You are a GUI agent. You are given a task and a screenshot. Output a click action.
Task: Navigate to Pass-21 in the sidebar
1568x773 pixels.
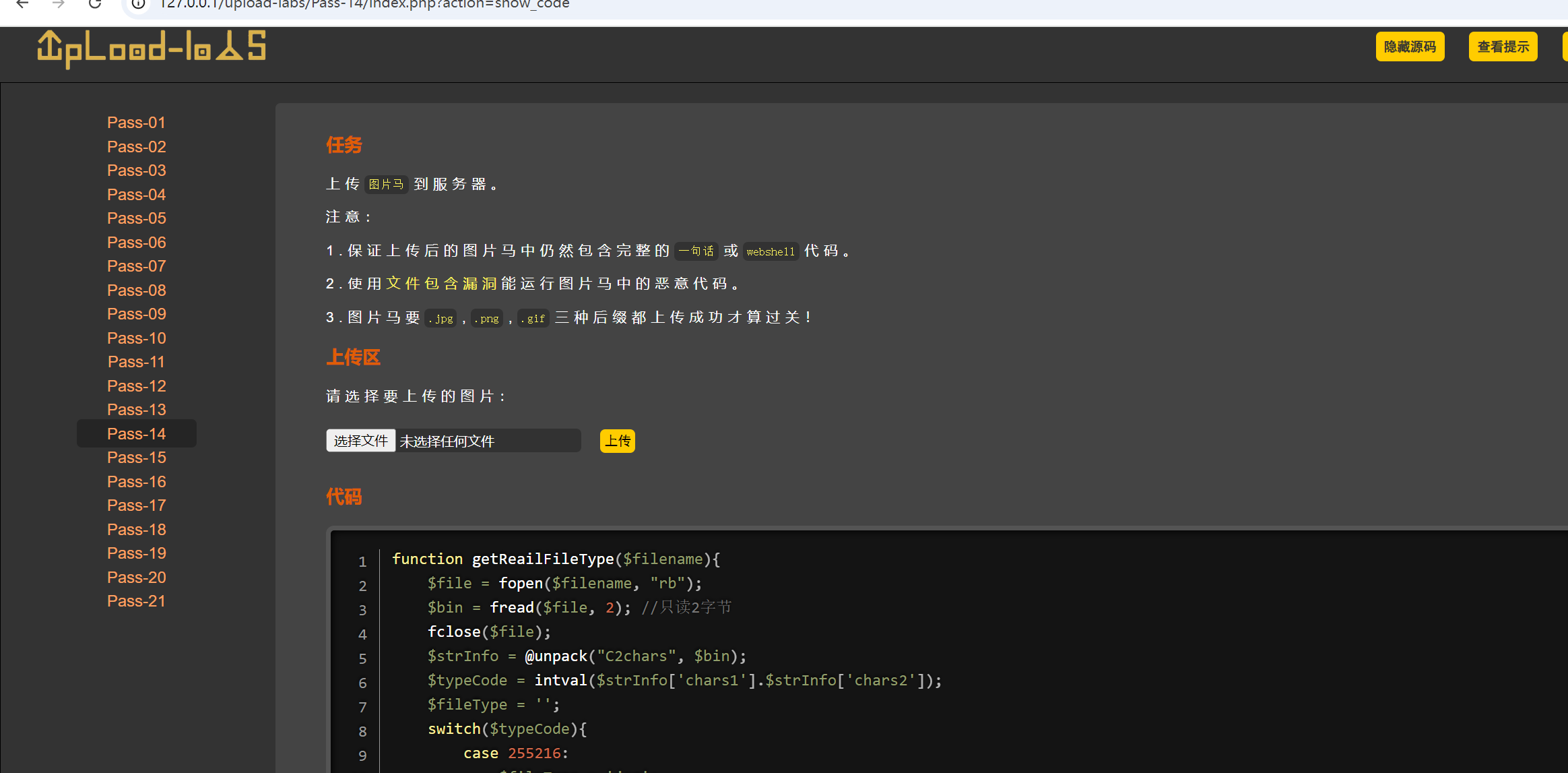point(136,601)
